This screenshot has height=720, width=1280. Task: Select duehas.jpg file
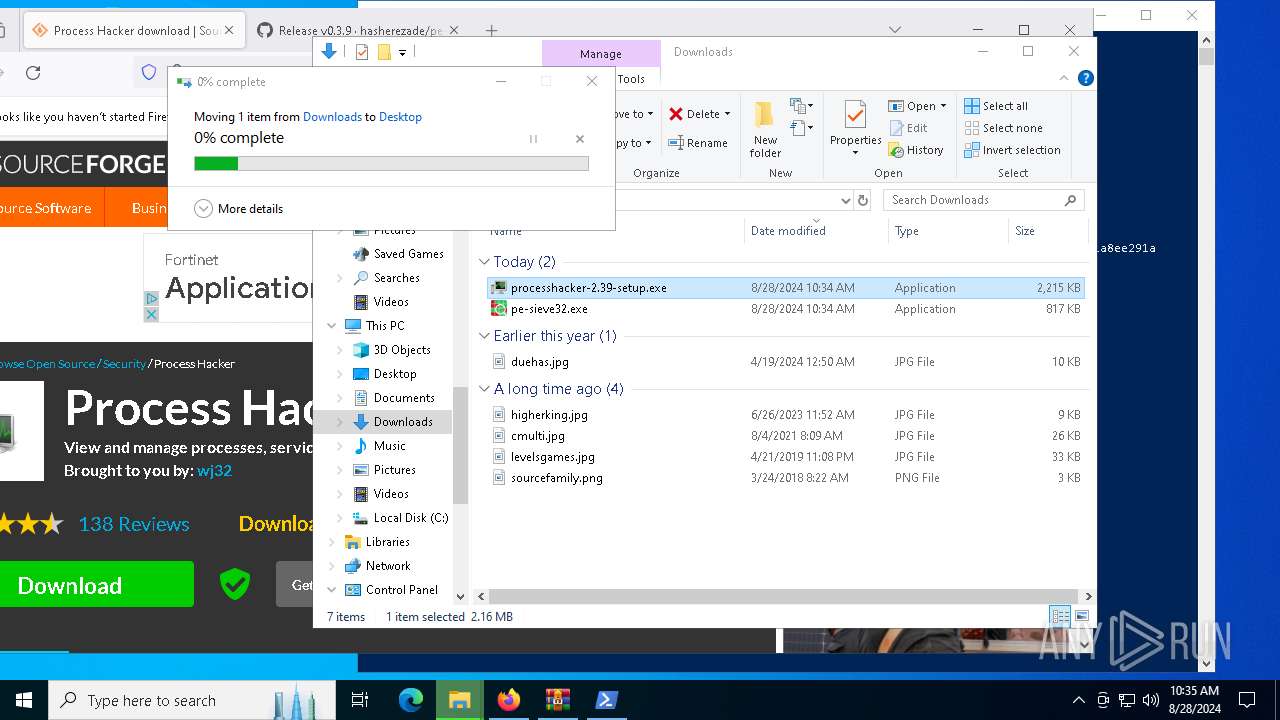point(786,362)
